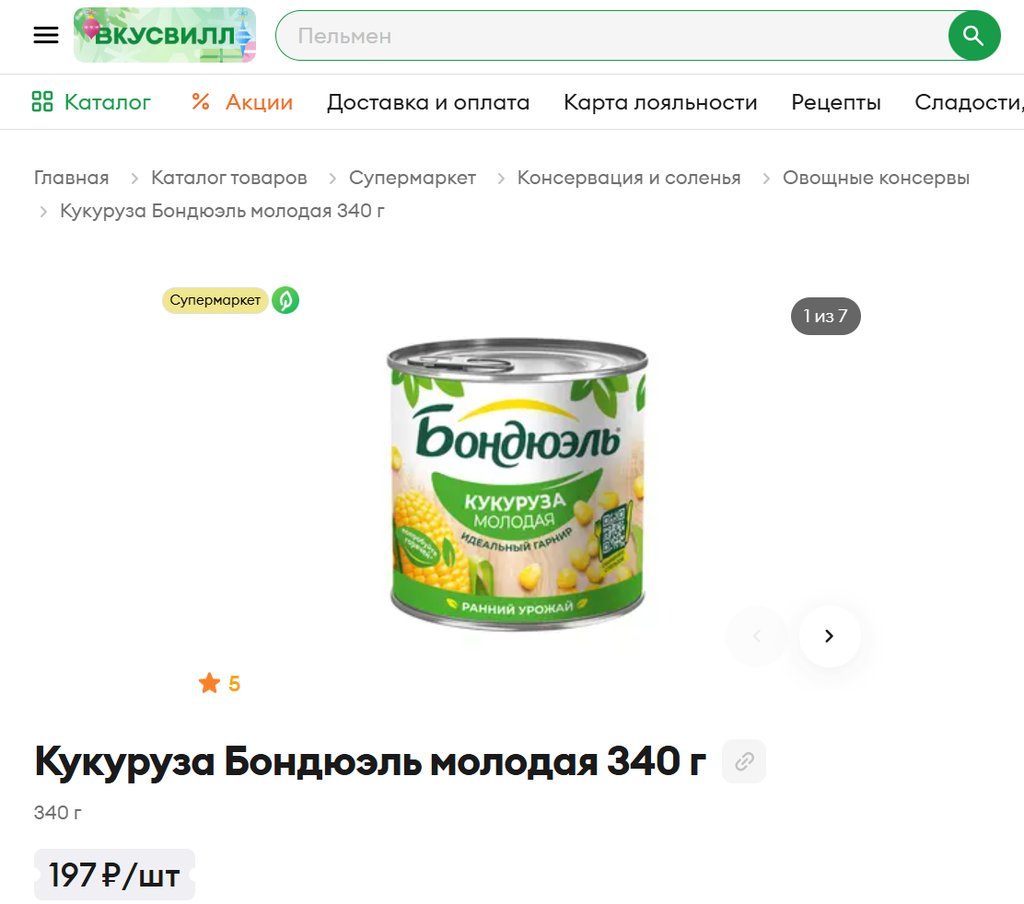Go to Консервация и соленья breadcrumb
Screen dimensions: 1024x904
629,178
